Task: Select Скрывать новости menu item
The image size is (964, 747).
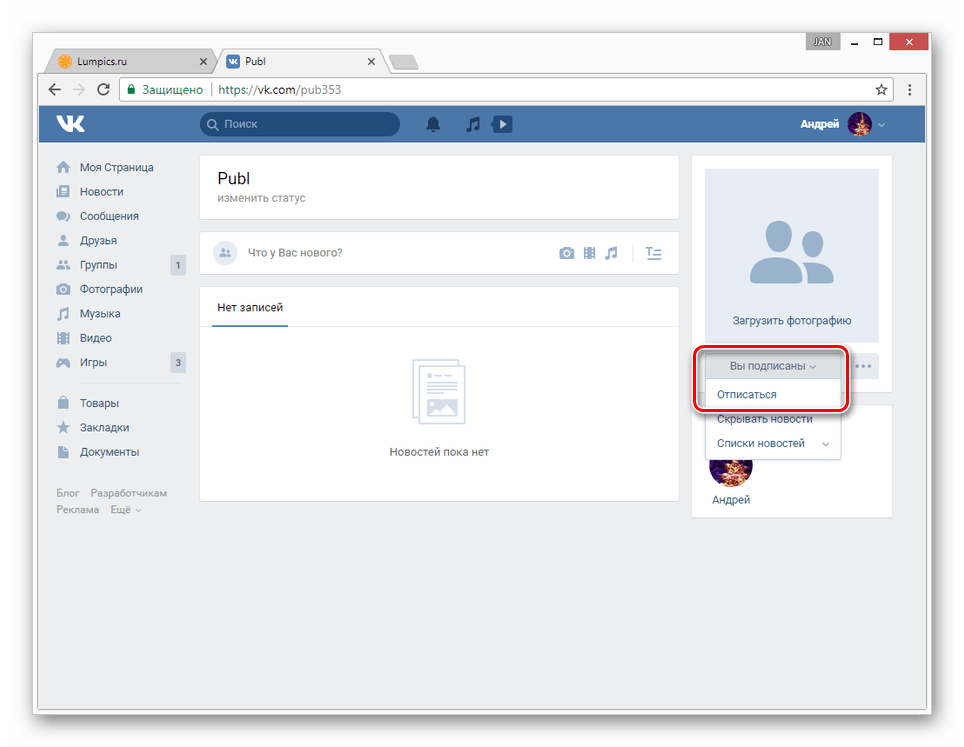Action: click(x=773, y=419)
